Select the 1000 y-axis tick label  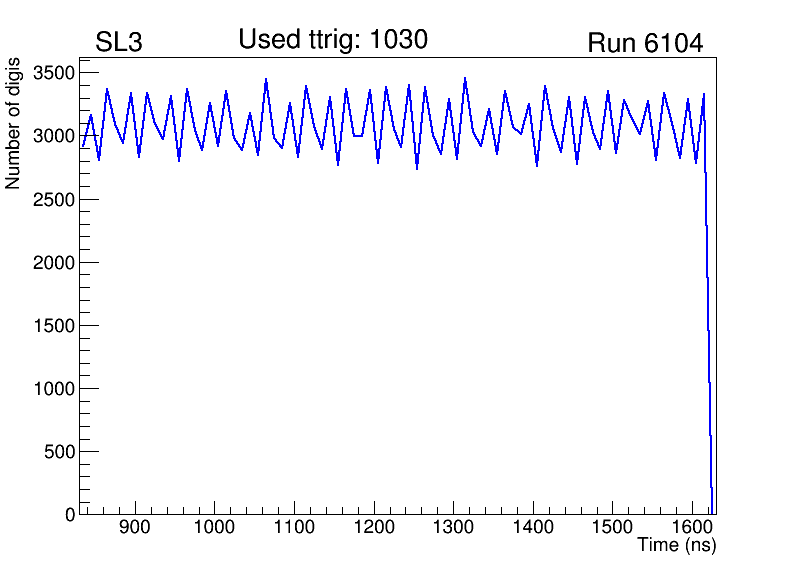(x=52, y=388)
